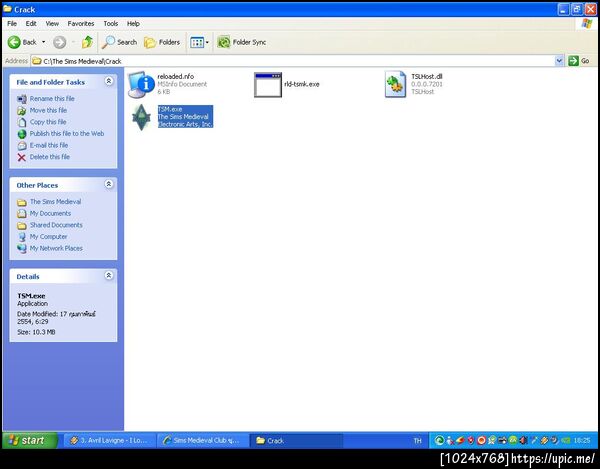Open the Edit menu
Image resolution: width=600 pixels, height=469 pixels.
click(31, 23)
